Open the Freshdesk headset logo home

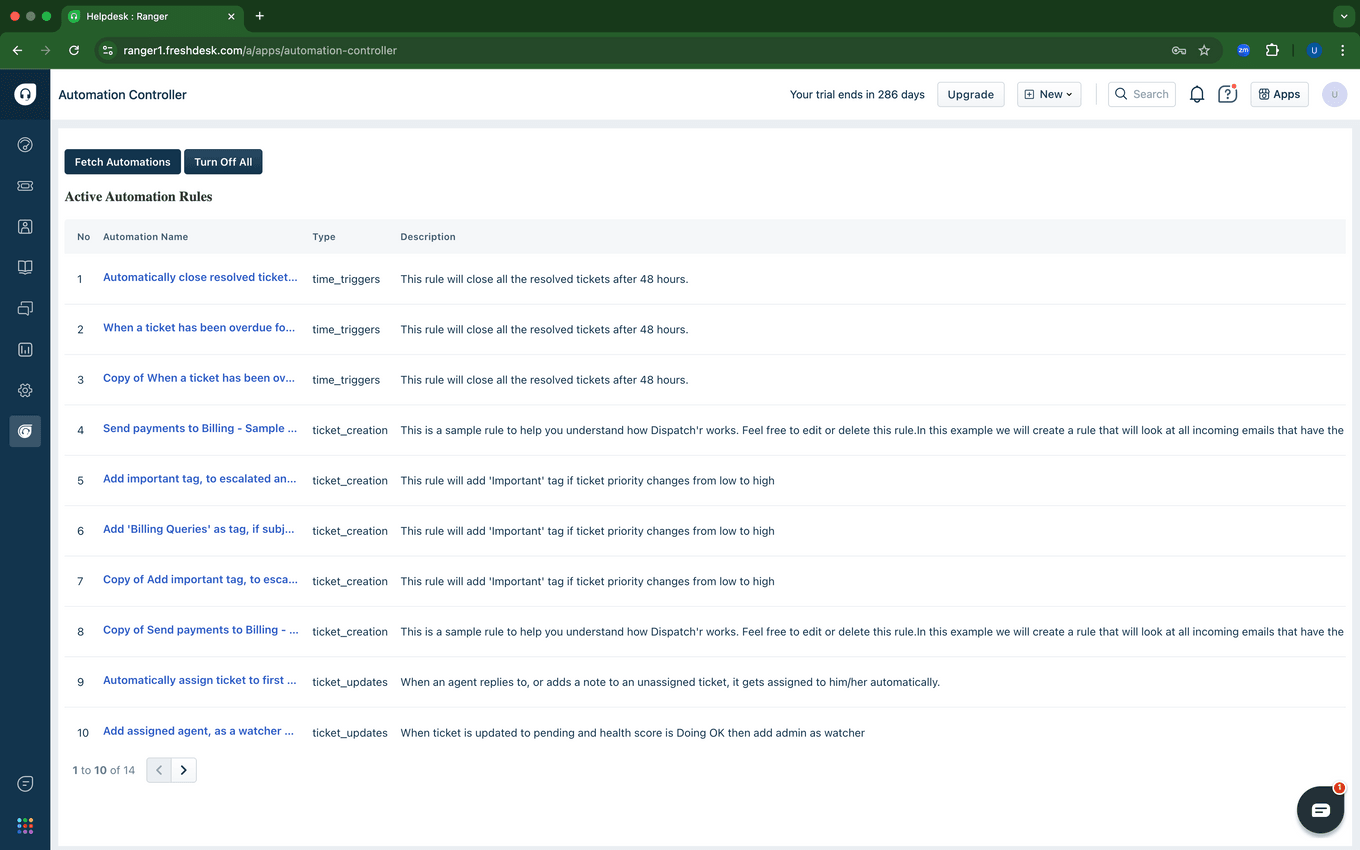click(25, 94)
